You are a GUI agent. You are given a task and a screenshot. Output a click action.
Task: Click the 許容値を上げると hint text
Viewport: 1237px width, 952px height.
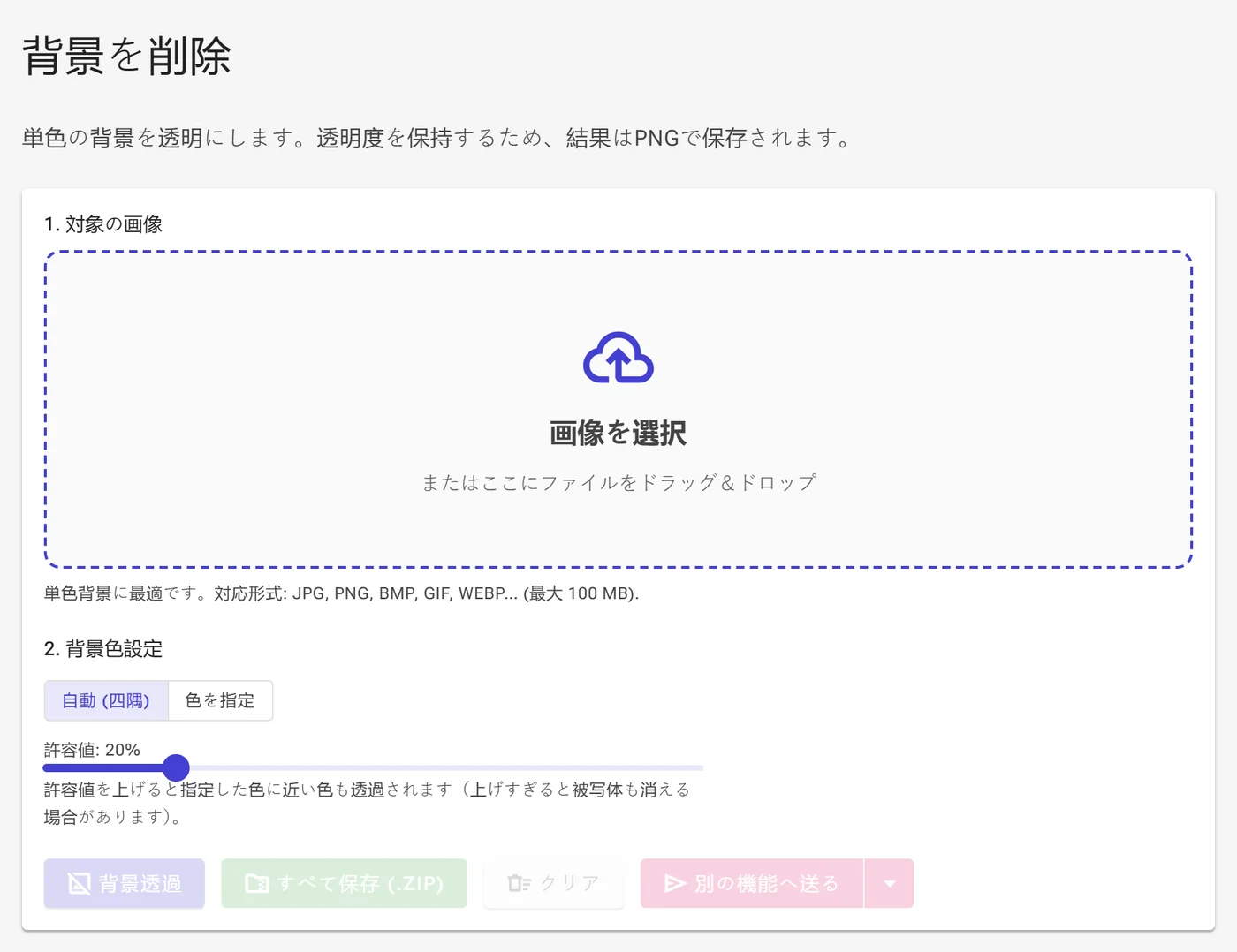pos(367,803)
